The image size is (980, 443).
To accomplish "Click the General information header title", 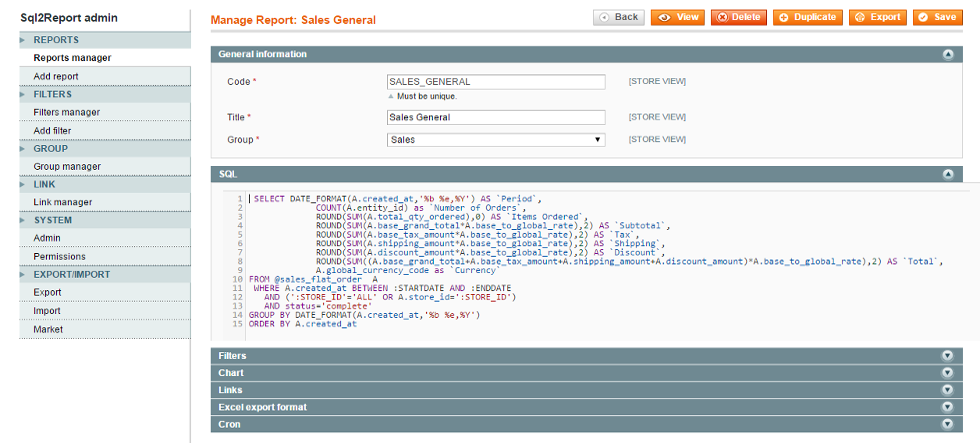I will click(262, 54).
